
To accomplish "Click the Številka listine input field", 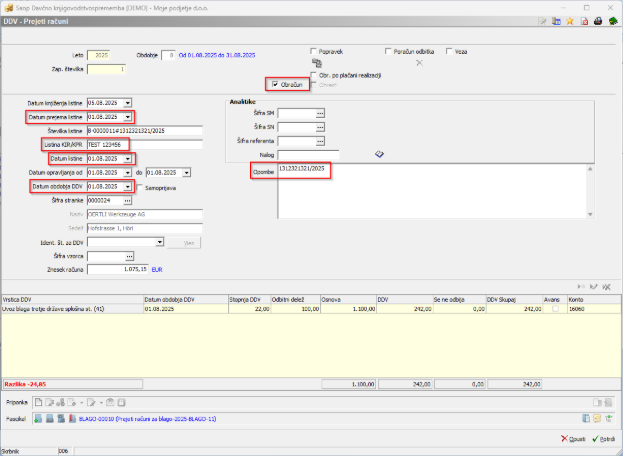I will 145,131.
